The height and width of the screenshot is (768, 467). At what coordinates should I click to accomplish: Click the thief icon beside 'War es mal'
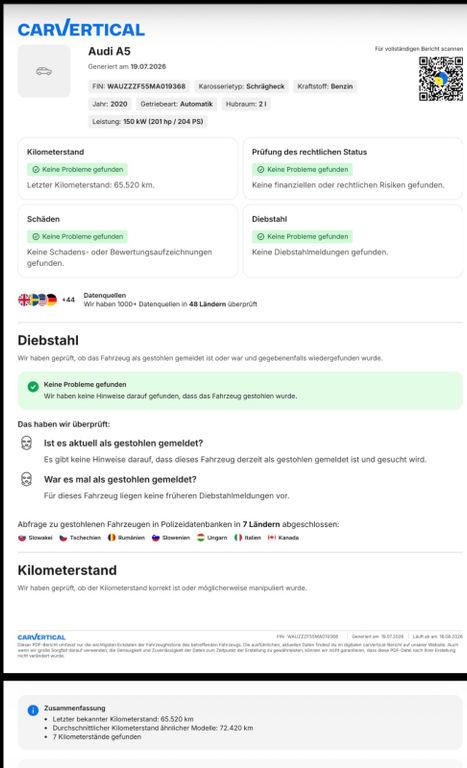pos(26,479)
